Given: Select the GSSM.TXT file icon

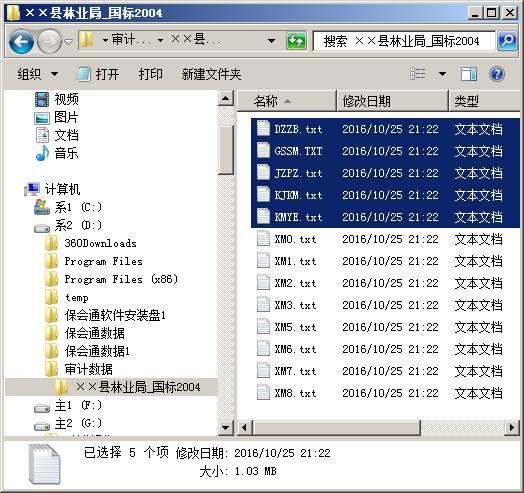Looking at the screenshot, I should (263, 150).
